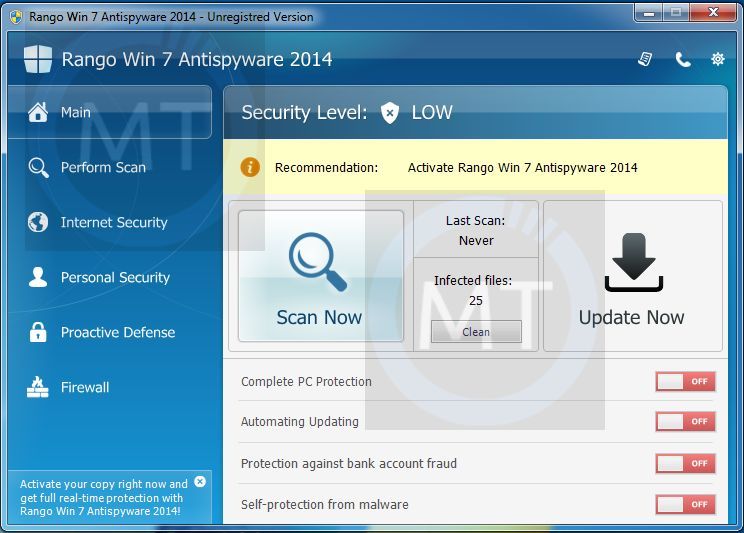Click the Last Scan: Never text
Viewport: 744px width, 533px height.
click(476, 230)
